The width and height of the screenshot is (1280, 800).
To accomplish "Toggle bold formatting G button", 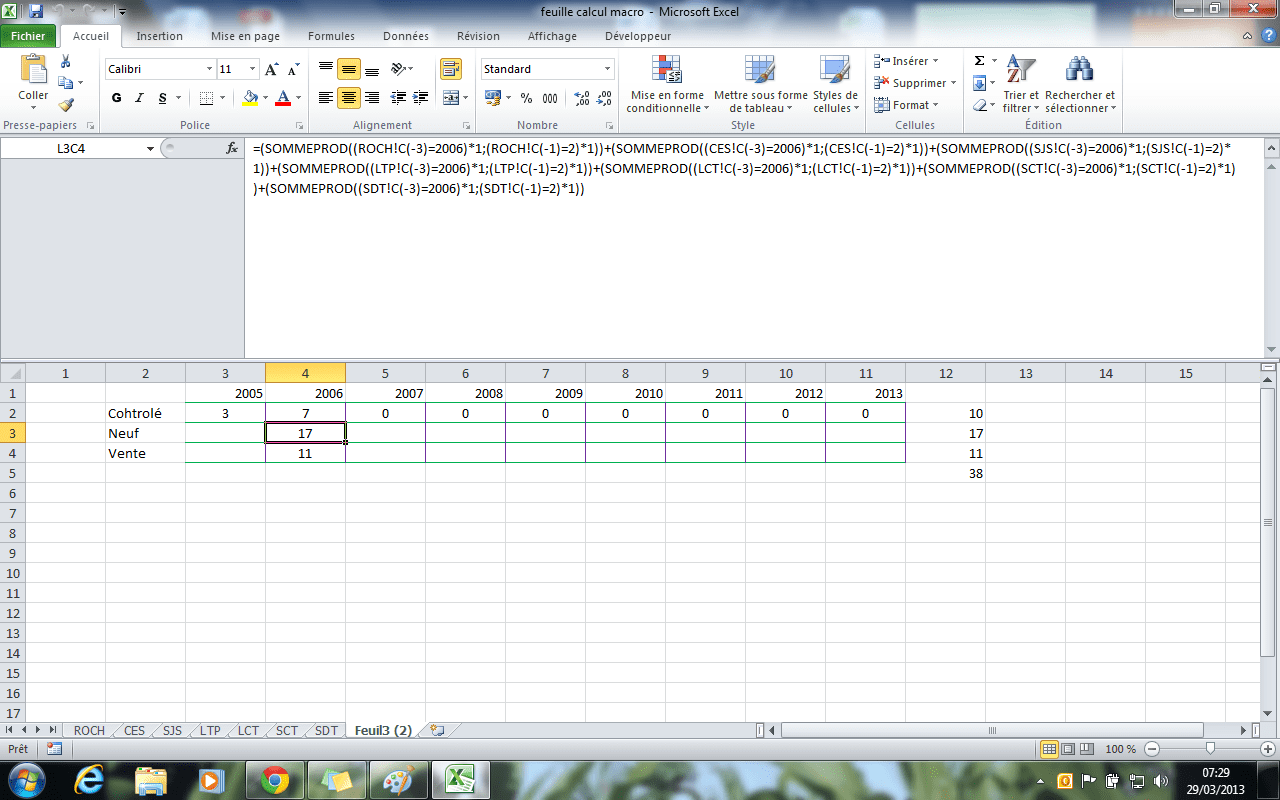I will 117,98.
